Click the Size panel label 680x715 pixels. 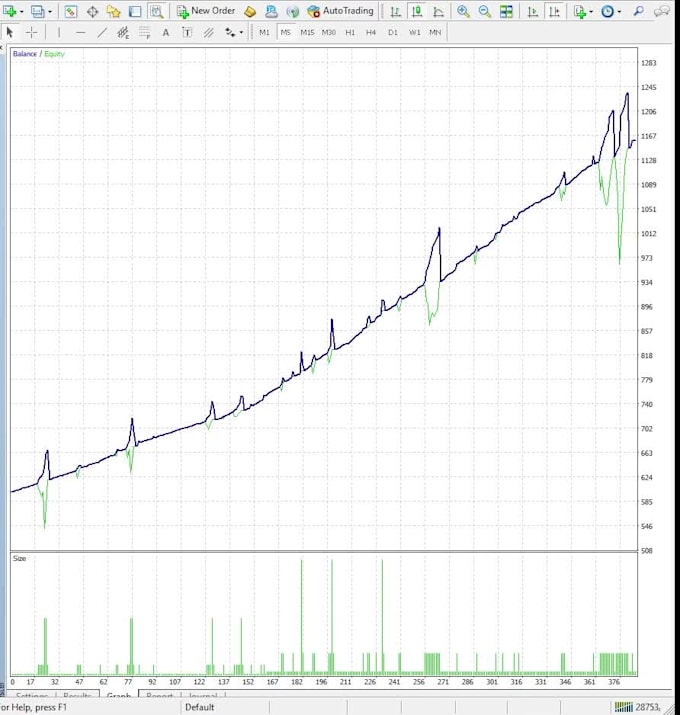(19, 559)
